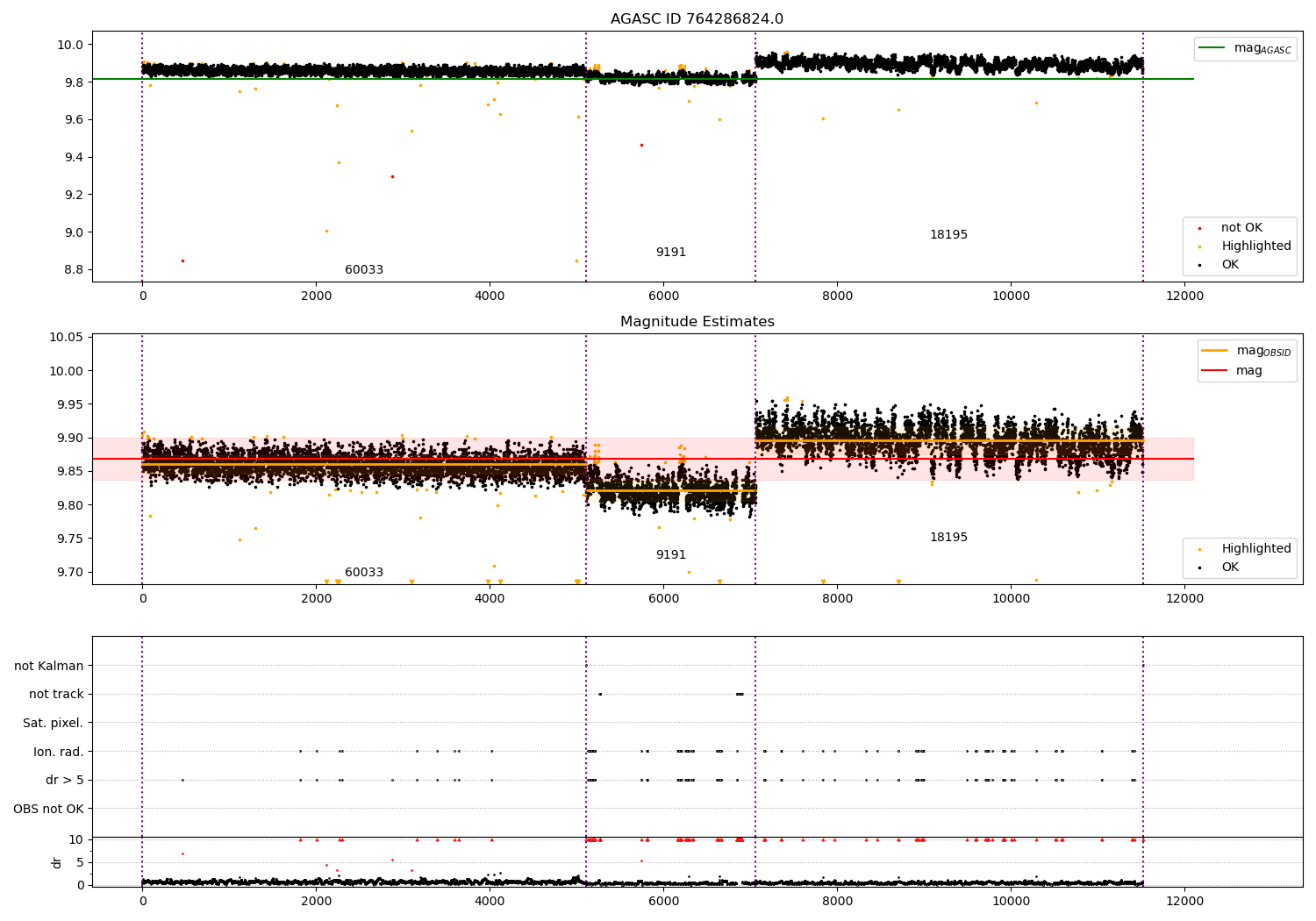Click the "60033" annotation in the middle plot
Screen dimensions: 1316x921
364,573
